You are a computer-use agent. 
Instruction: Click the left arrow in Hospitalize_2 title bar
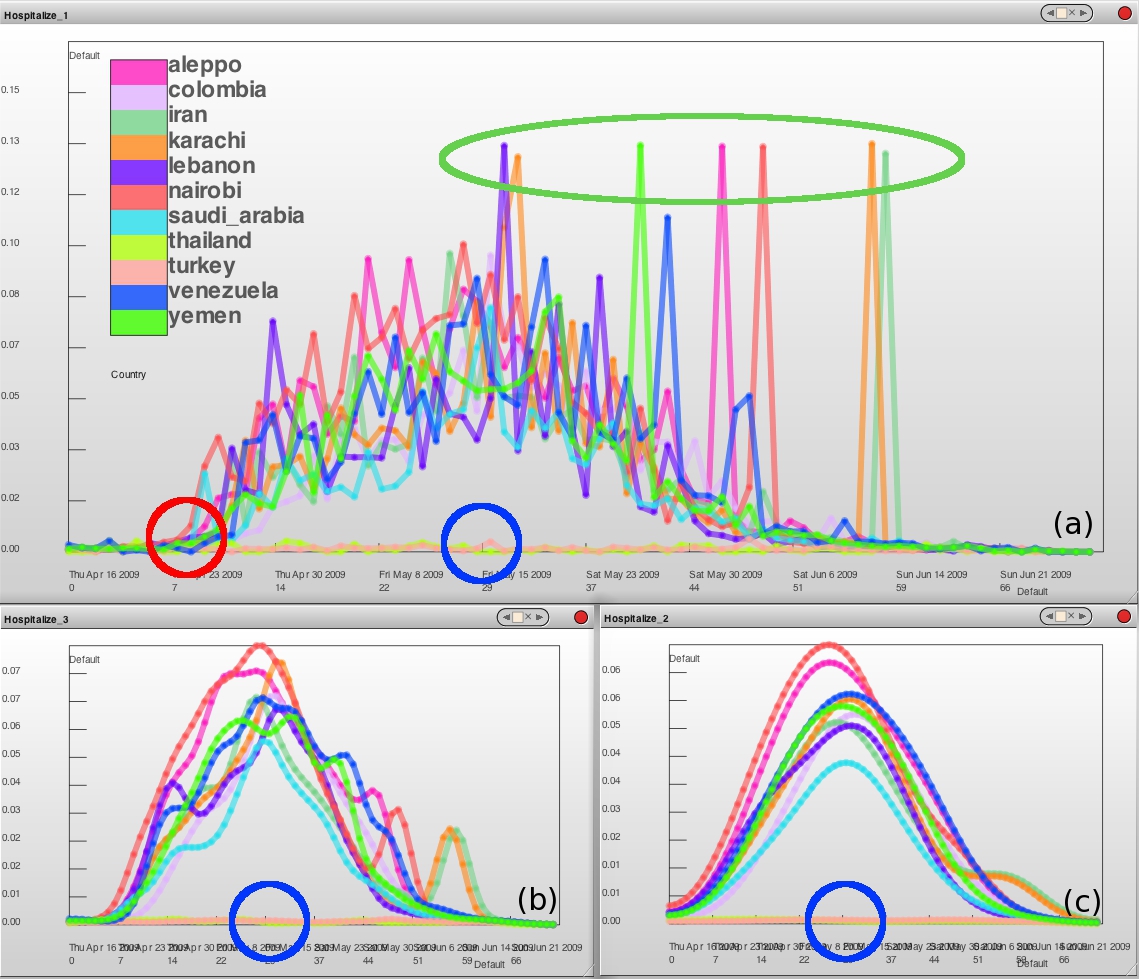1050,617
